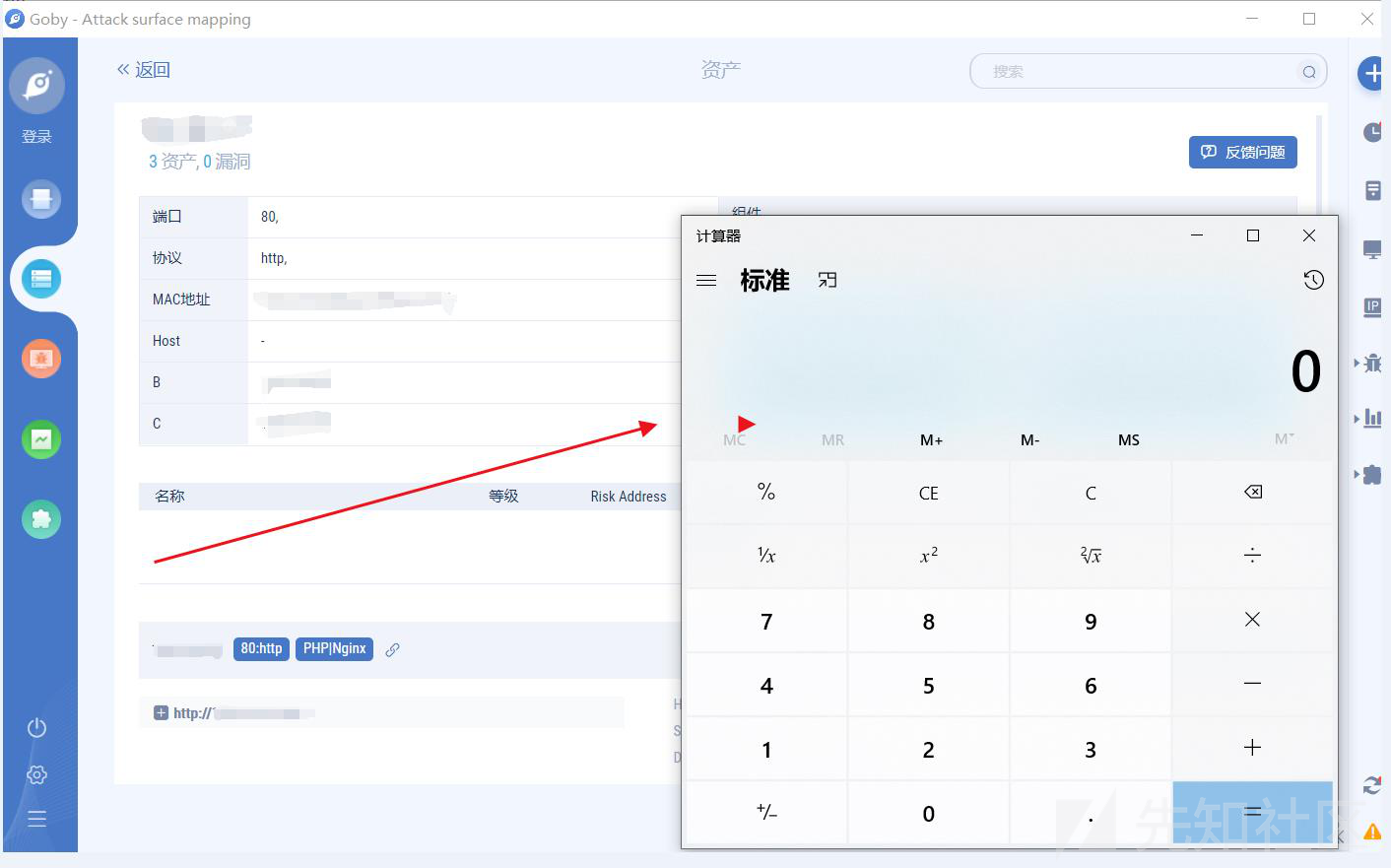This screenshot has width=1391, height=868.
Task: Toggle calculator keep-on-top icon
Action: [x=828, y=281]
